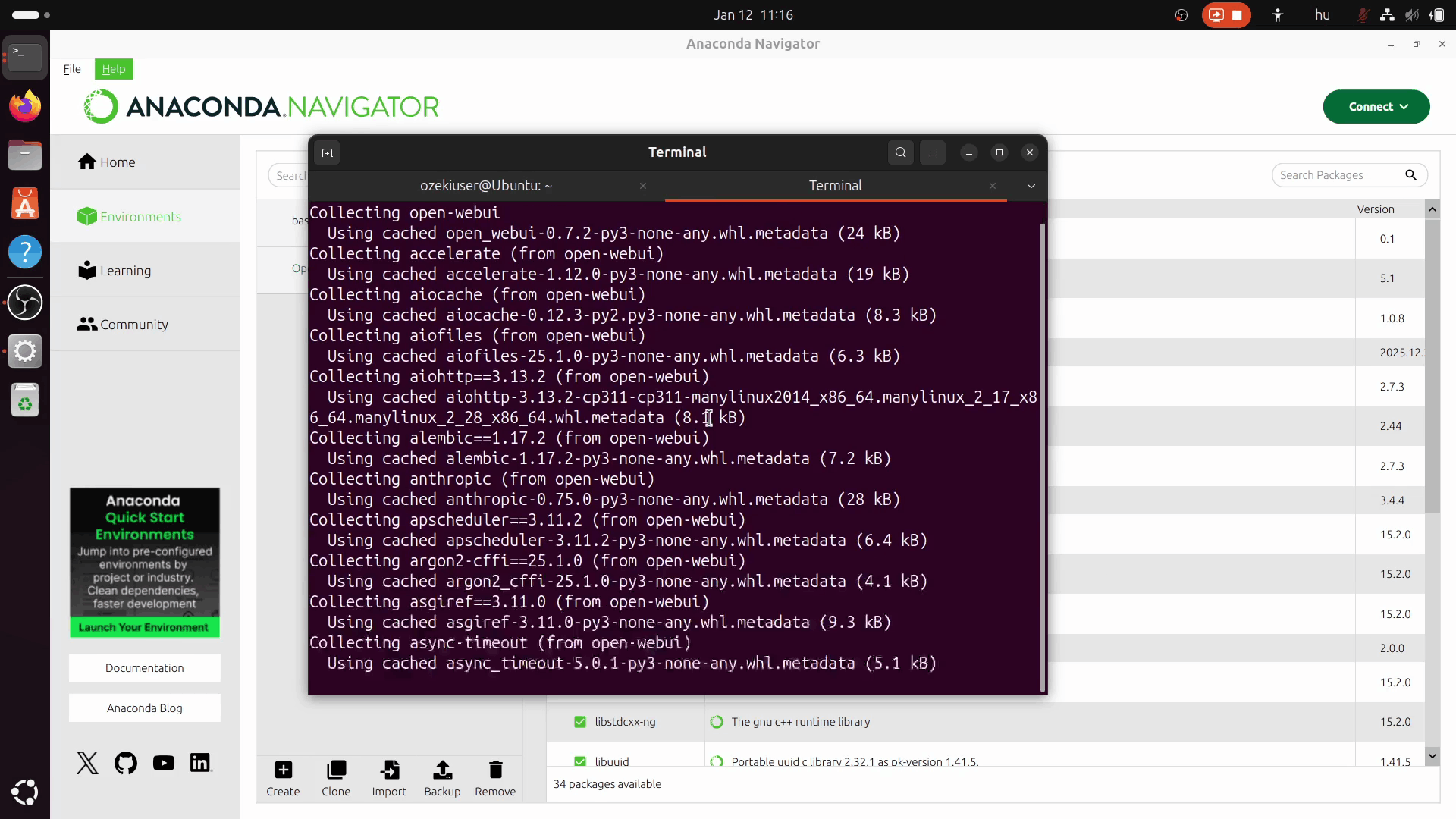Click Launch Your Environment button
Image resolution: width=1456 pixels, height=819 pixels.
(144, 627)
